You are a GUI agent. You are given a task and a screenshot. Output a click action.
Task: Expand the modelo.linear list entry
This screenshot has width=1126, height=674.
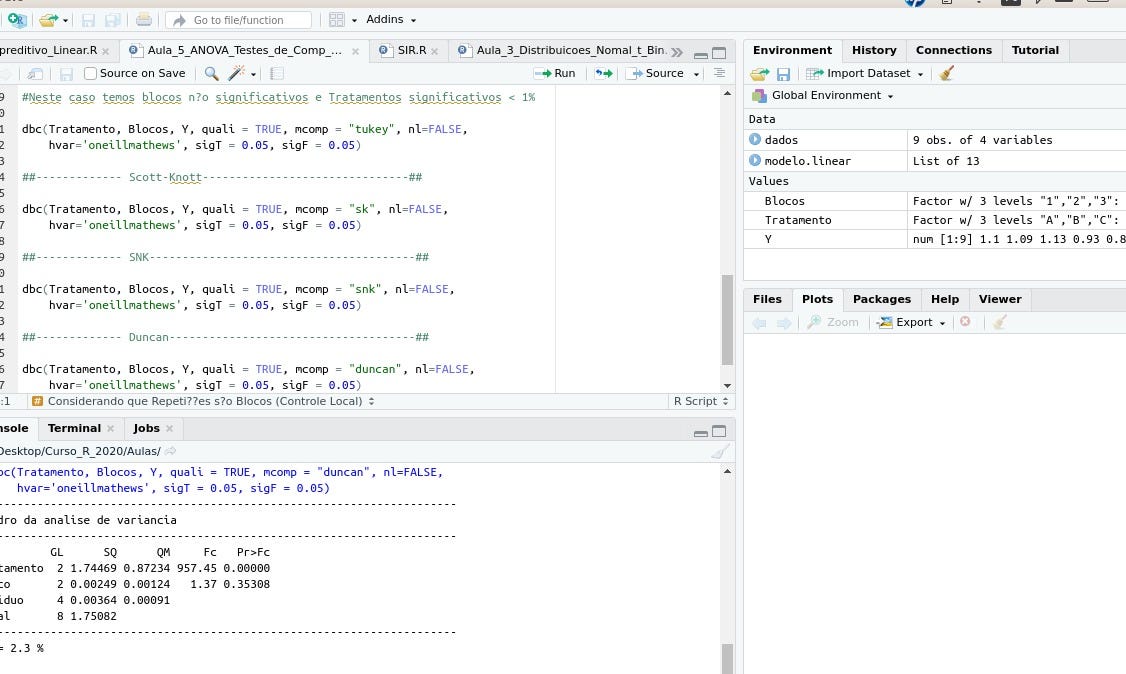pos(755,160)
